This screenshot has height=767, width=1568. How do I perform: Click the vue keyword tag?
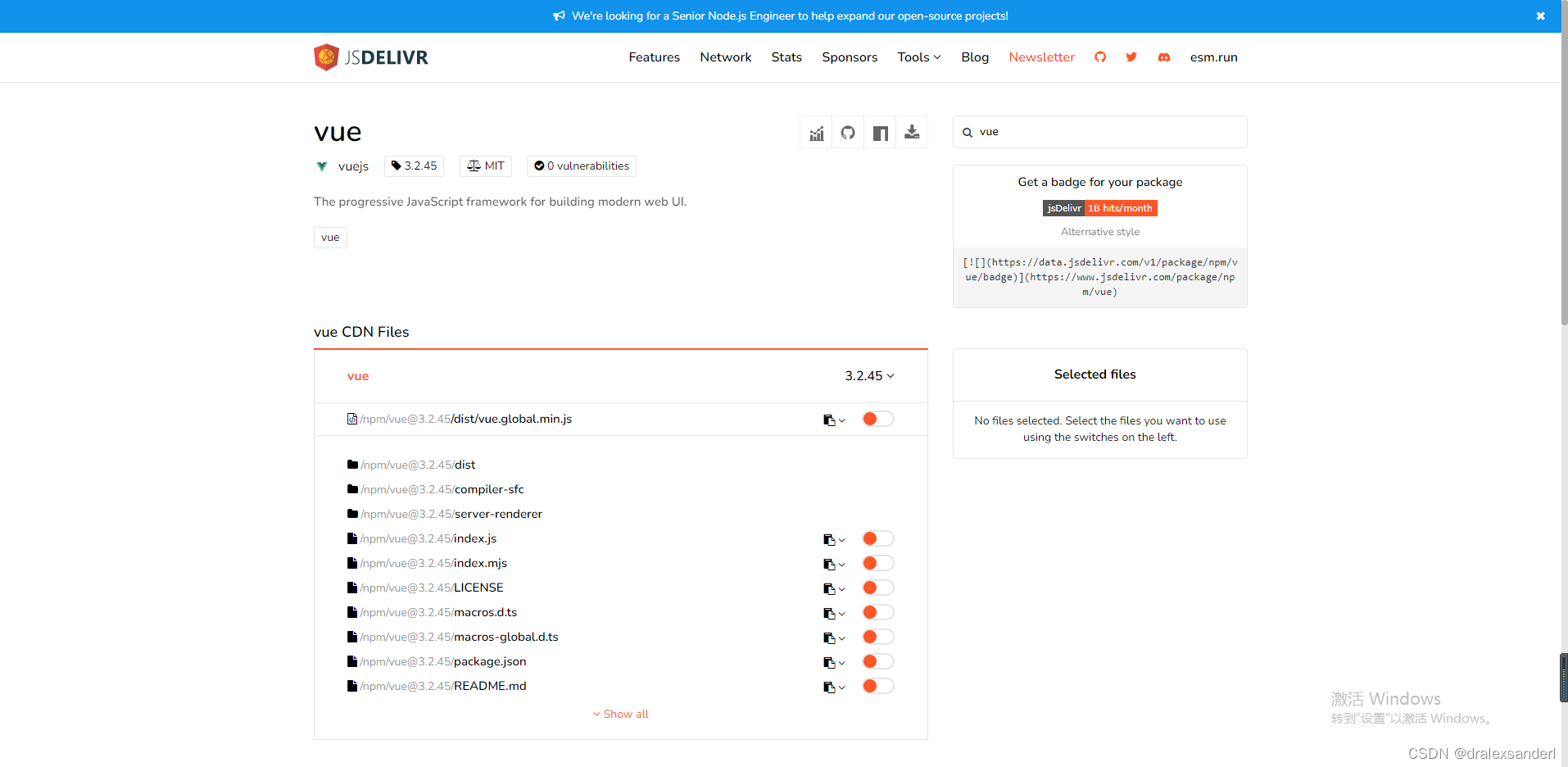pos(330,238)
